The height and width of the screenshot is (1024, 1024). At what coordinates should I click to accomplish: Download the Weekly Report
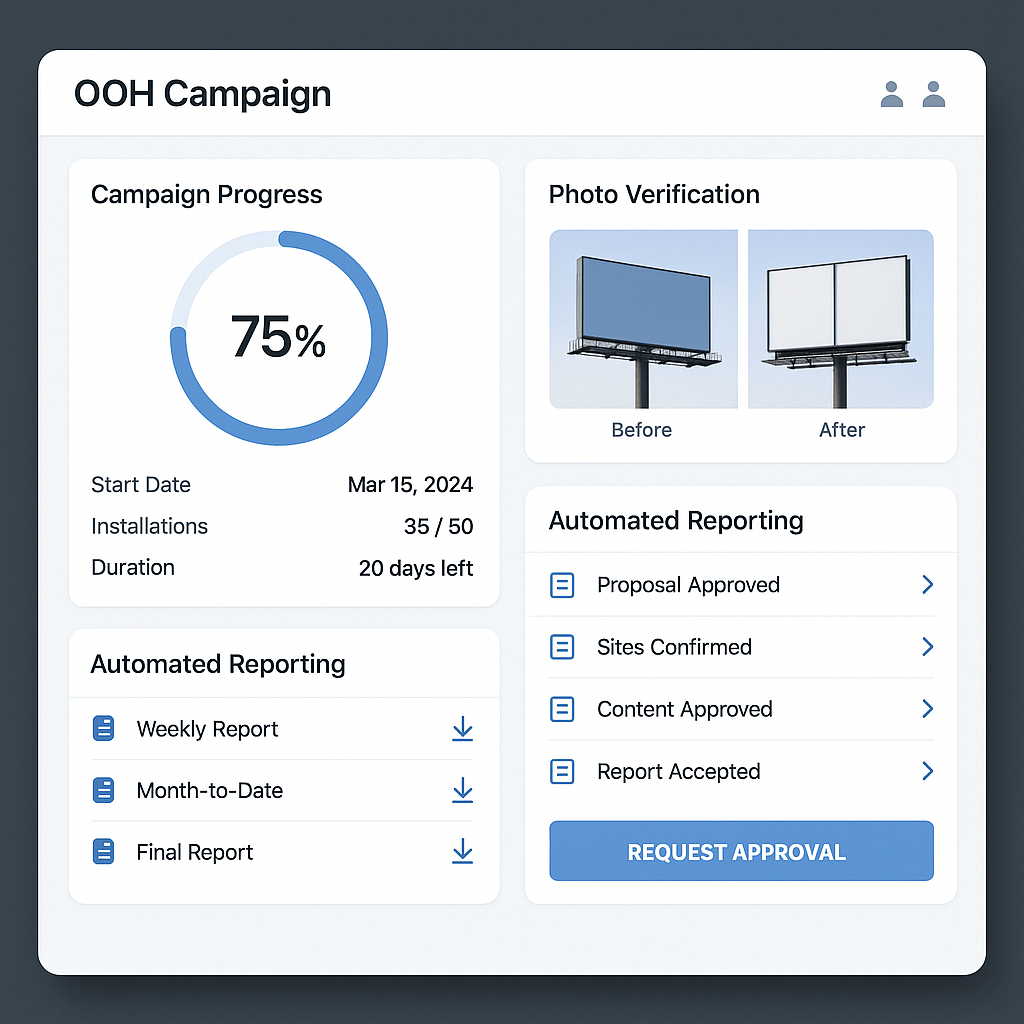(462, 729)
